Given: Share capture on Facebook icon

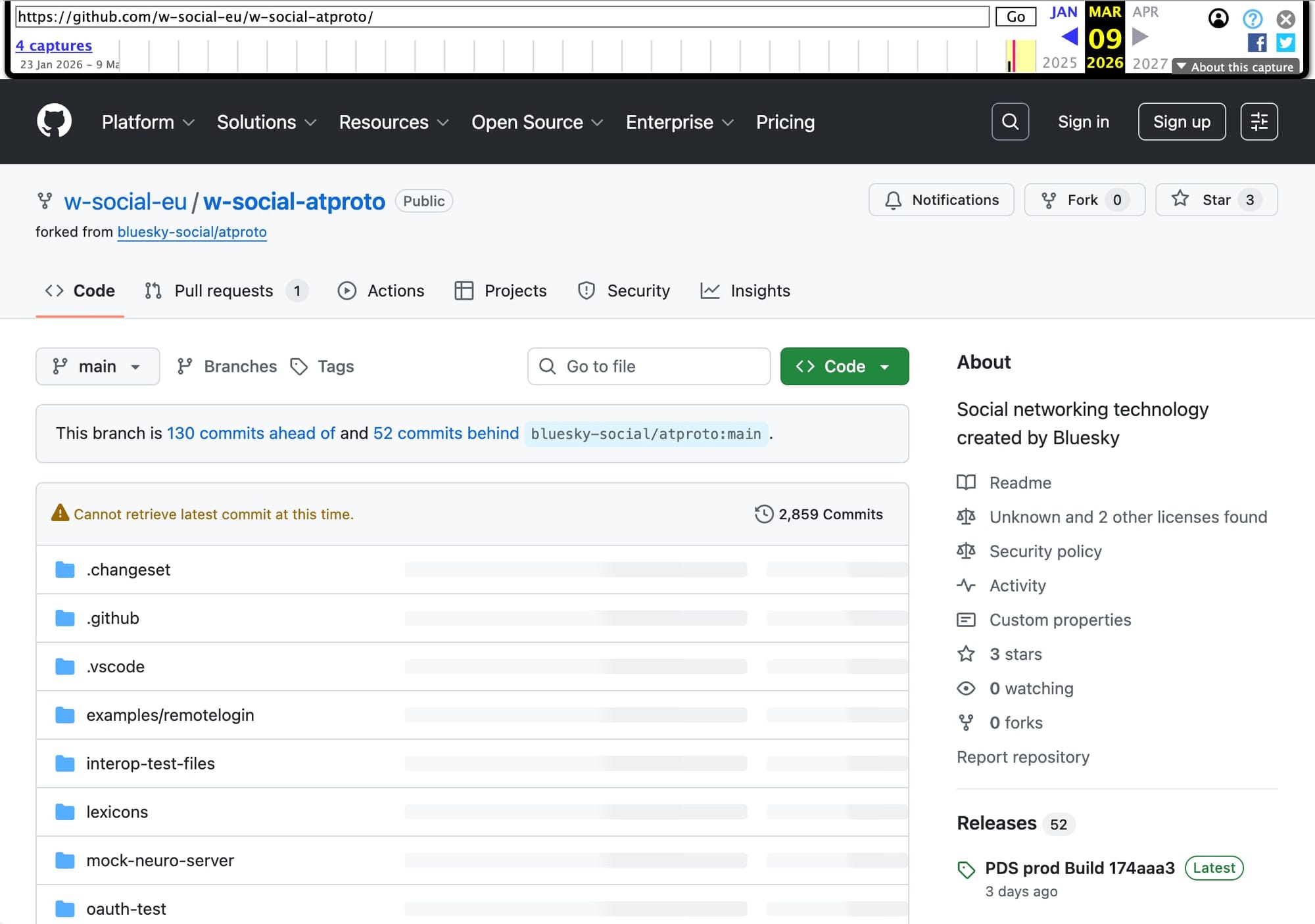Looking at the screenshot, I should [x=1256, y=43].
